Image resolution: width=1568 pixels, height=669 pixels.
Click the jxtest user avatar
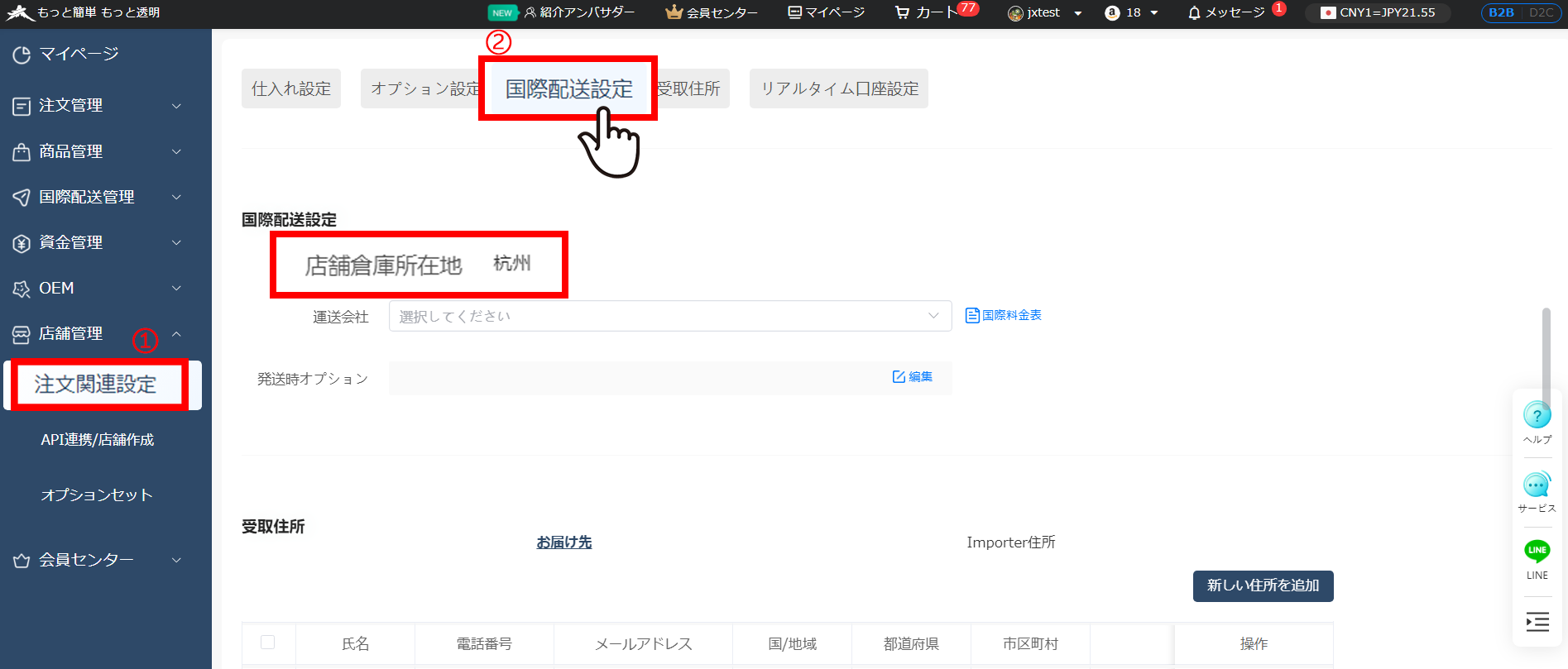pos(1015,13)
